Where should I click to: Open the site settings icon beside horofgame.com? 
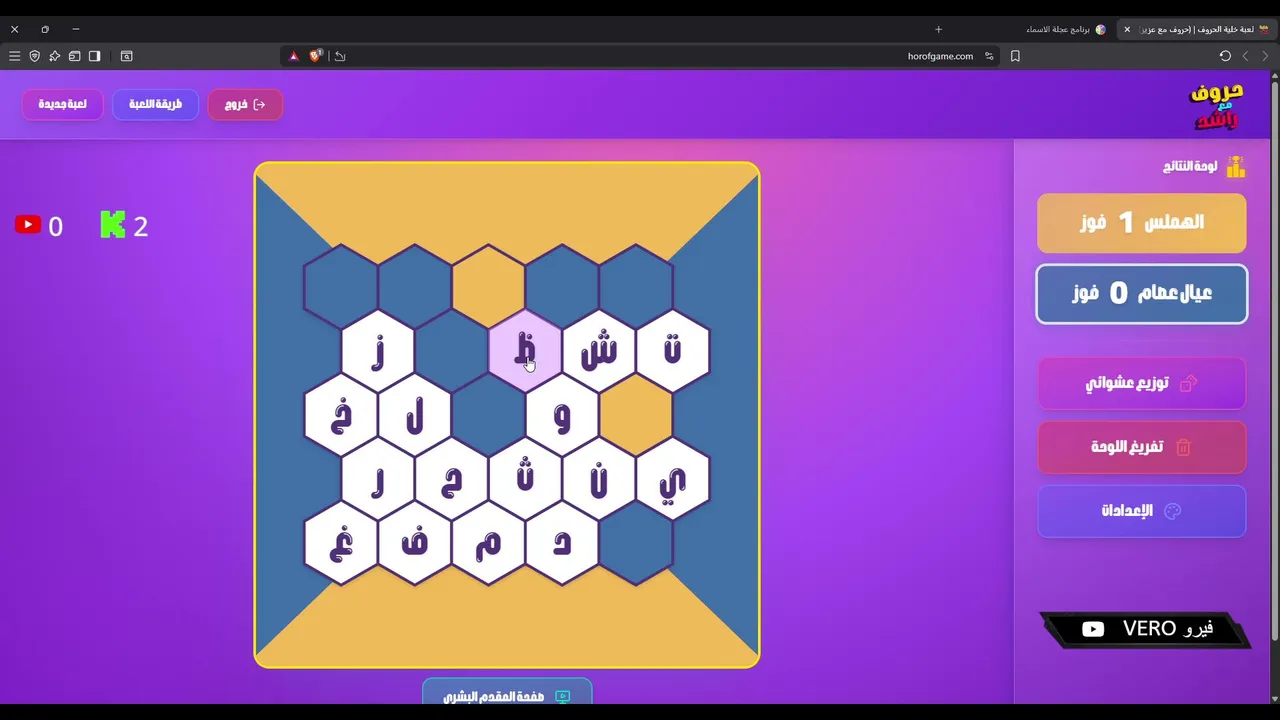click(989, 56)
